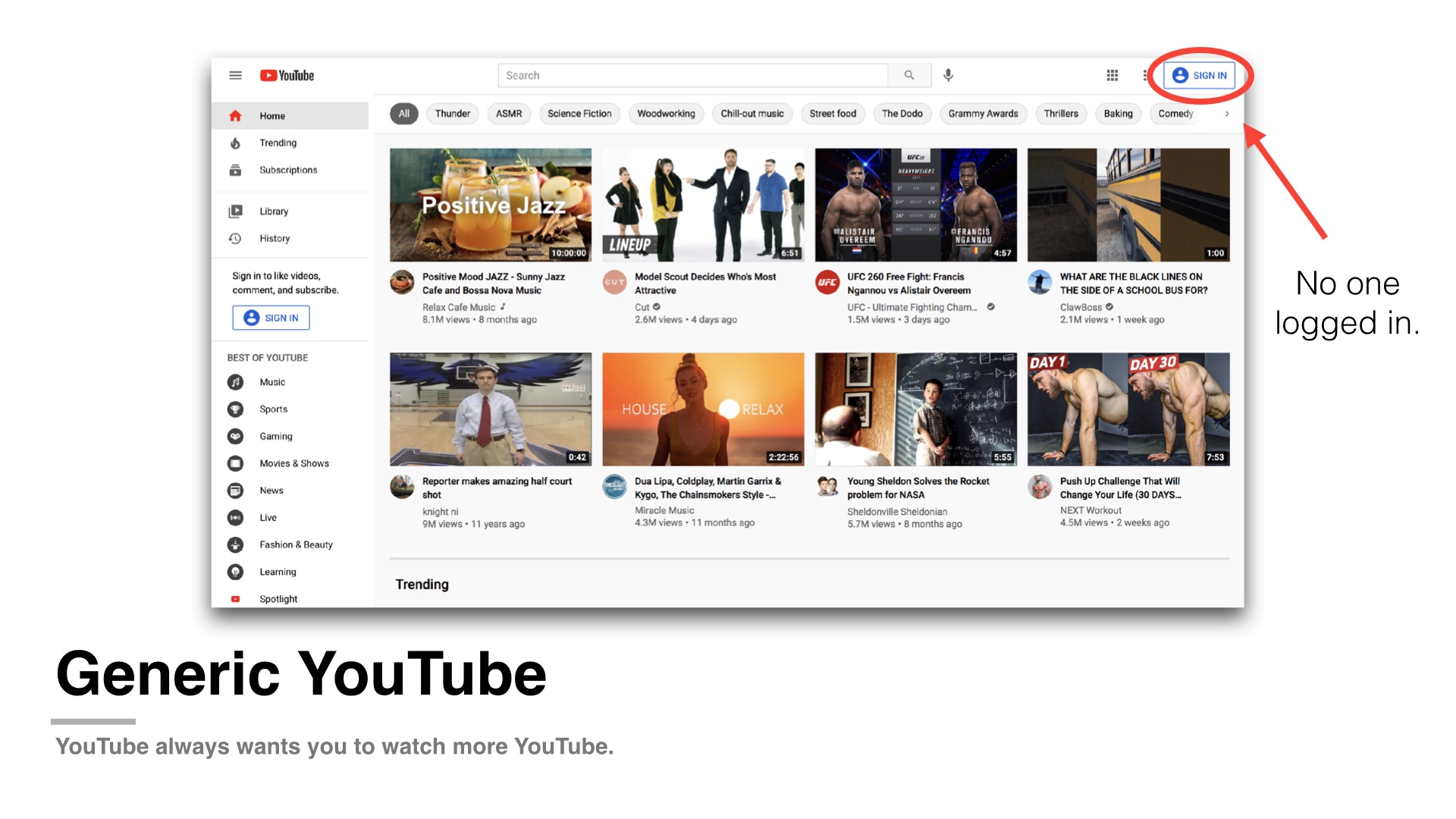Open Trending in the sidebar
The image size is (1456, 819).
[290, 143]
